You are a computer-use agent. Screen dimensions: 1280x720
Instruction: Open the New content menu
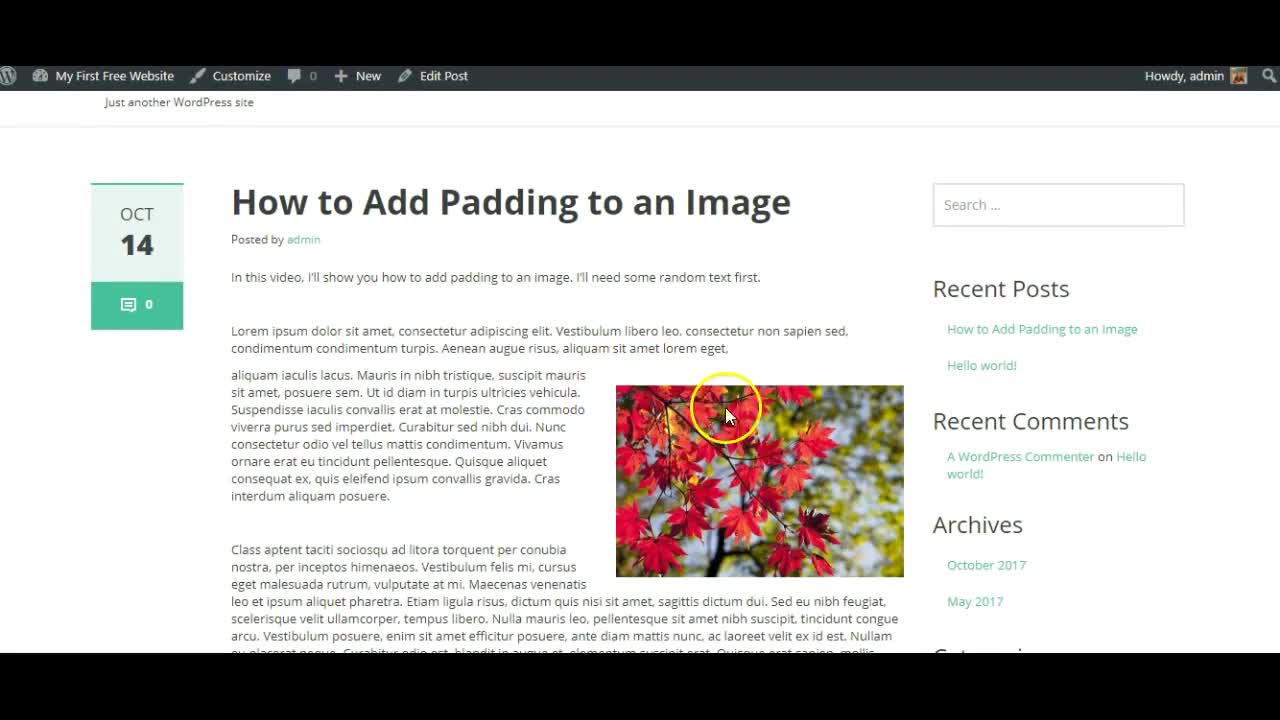(357, 76)
